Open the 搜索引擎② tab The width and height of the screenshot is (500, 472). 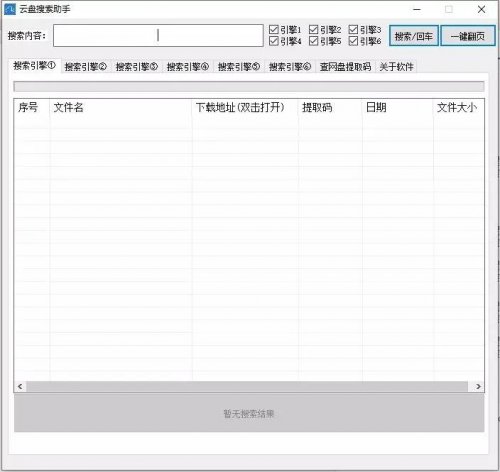coord(86,67)
